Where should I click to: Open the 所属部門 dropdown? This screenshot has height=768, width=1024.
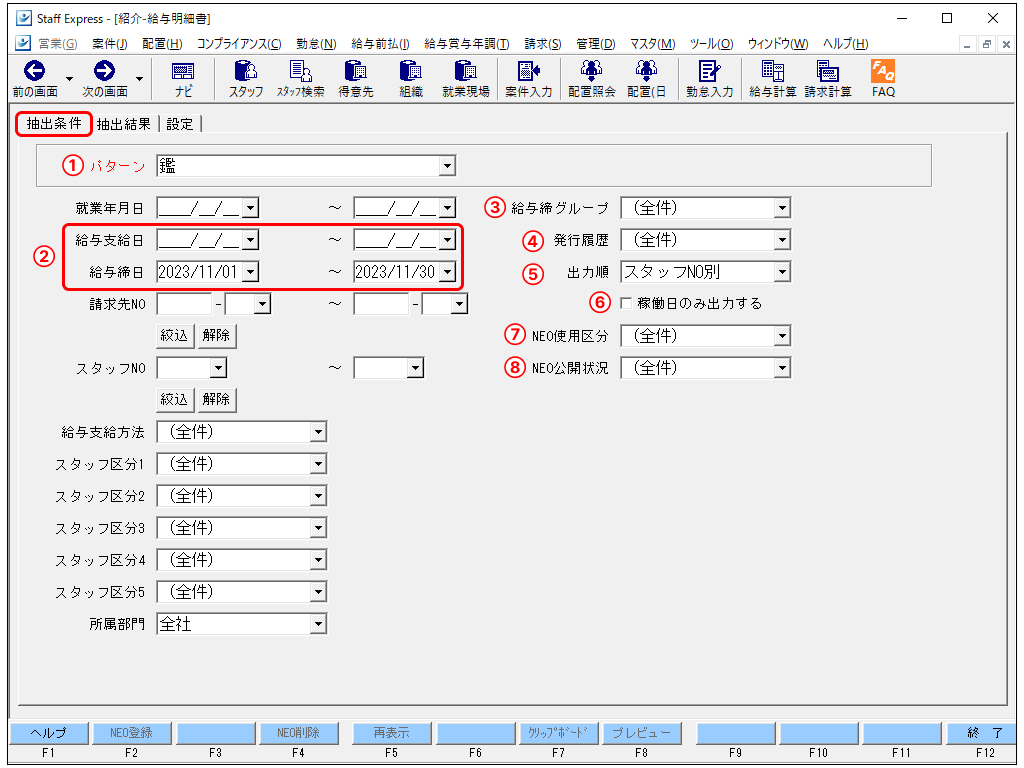pyautogui.click(x=317, y=624)
